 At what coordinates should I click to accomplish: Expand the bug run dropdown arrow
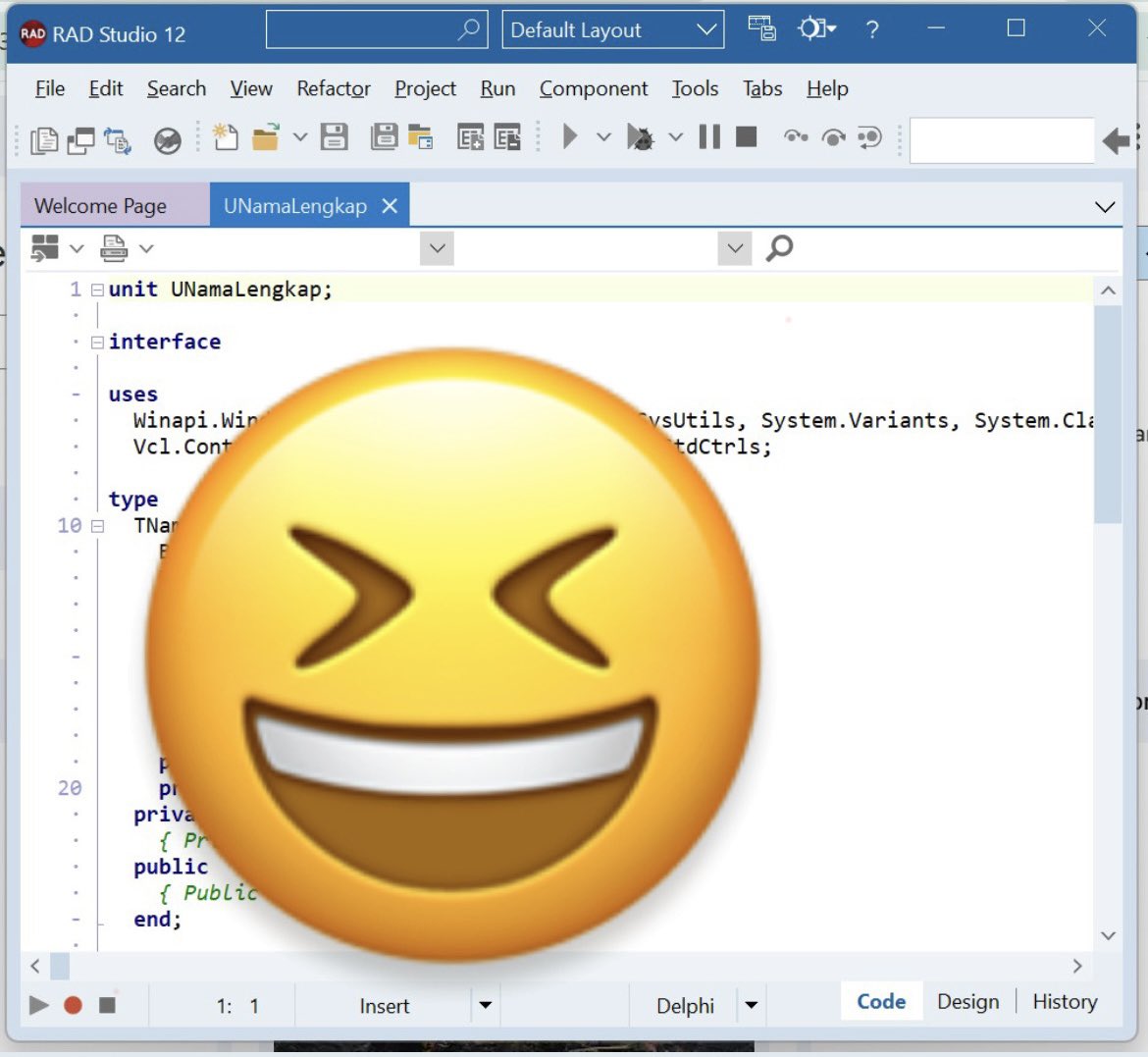[676, 137]
